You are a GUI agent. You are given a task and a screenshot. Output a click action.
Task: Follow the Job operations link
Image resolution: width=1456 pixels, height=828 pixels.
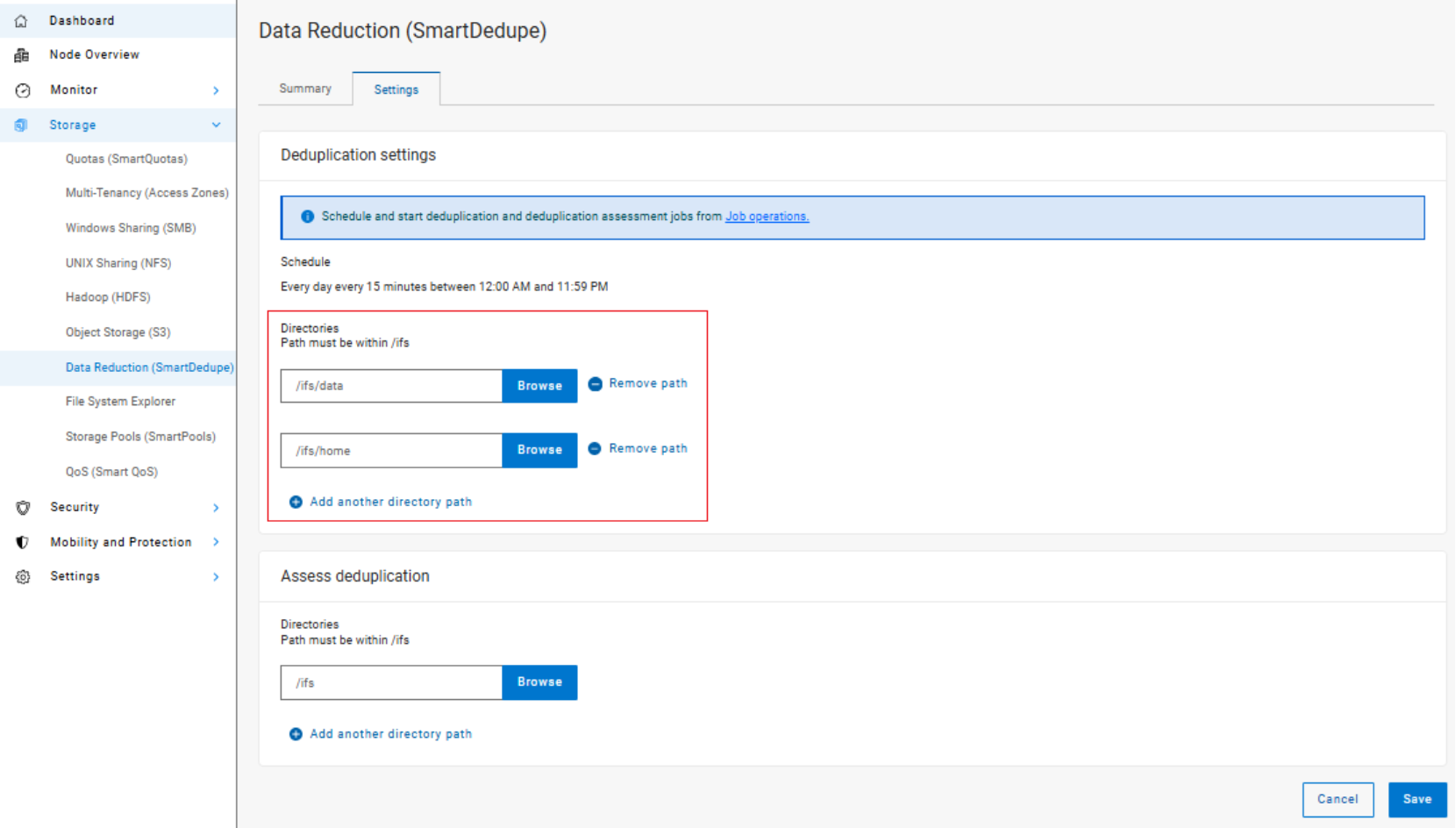[x=767, y=217]
